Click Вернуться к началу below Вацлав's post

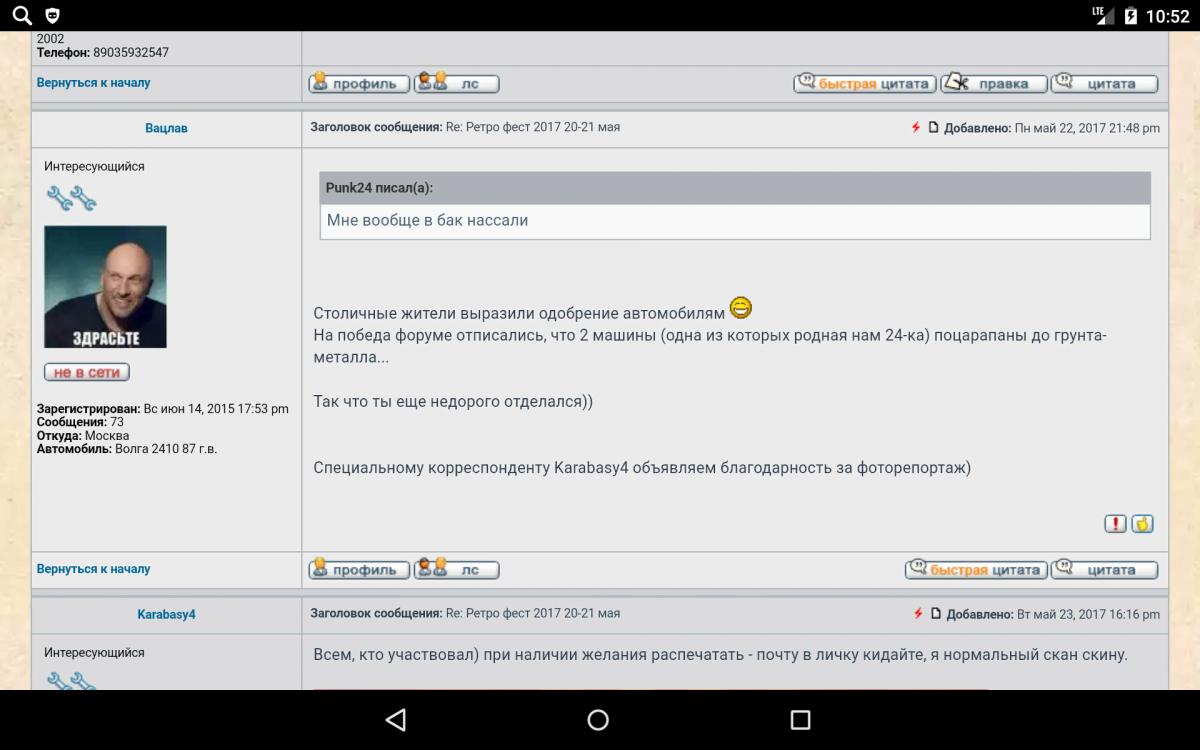(x=93, y=569)
